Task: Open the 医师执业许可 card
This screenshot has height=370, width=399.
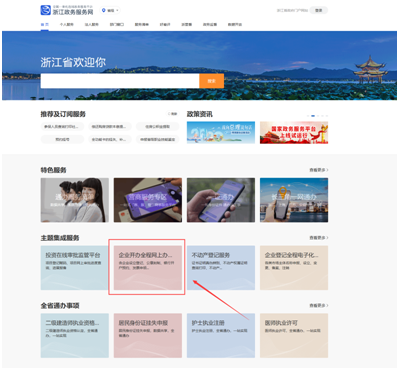Action: (294, 335)
